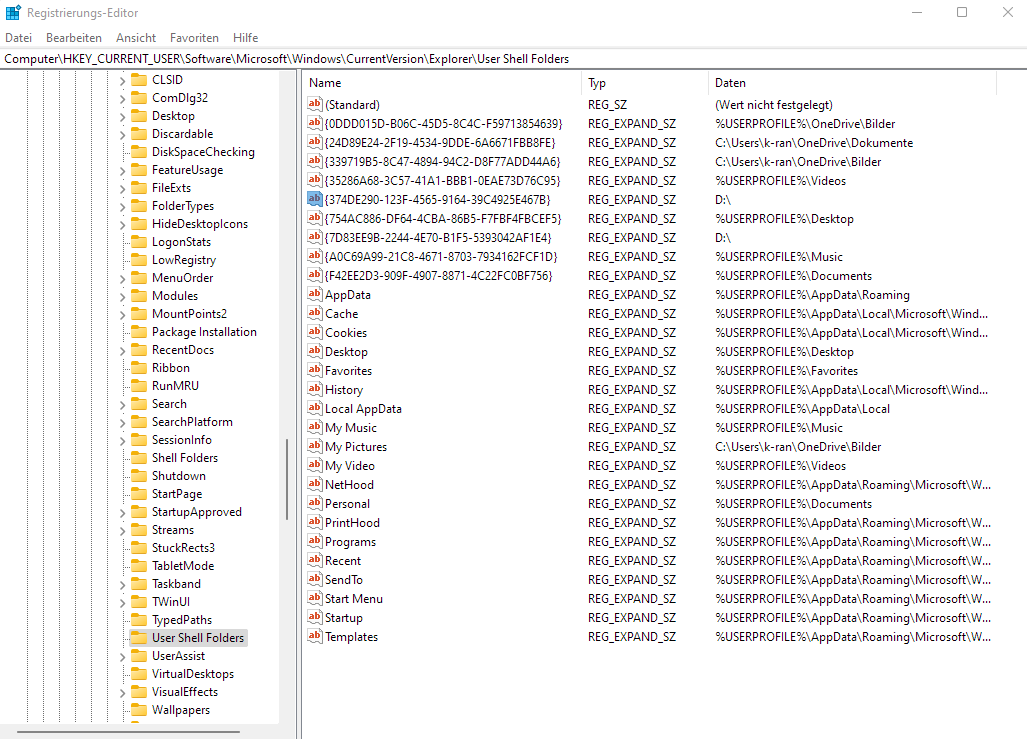
Task: Open the Datei menu
Action: (x=18, y=38)
